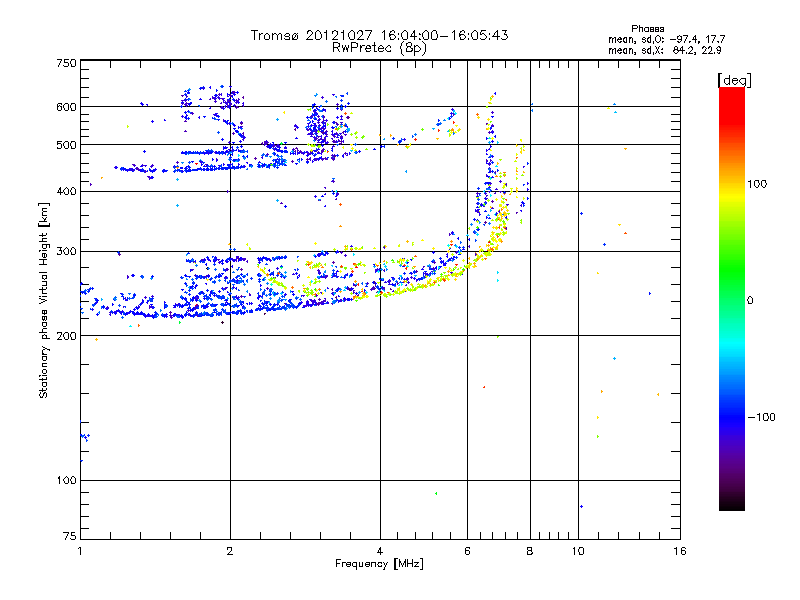Image resolution: width=800 pixels, height=600 pixels.
Task: Click the x-axis label 'Frequency [MHz]'
Action: click(379, 564)
